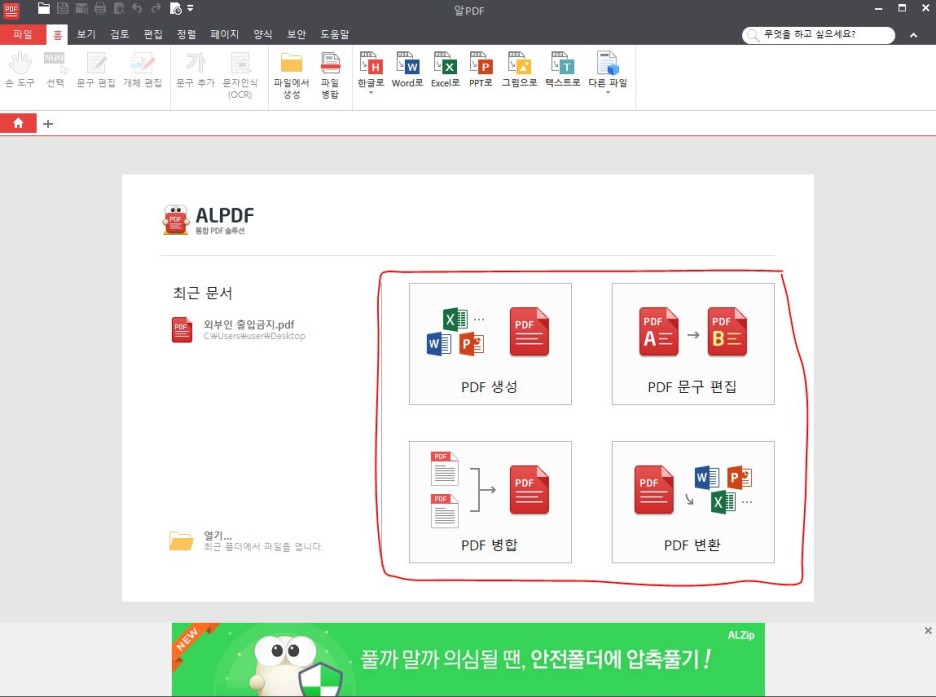Switch to the 보기 tab

(x=86, y=35)
